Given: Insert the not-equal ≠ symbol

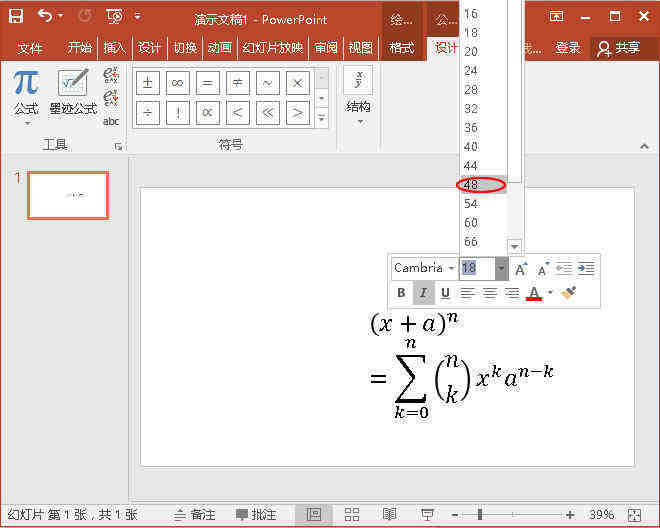Looking at the screenshot, I should coord(237,83).
